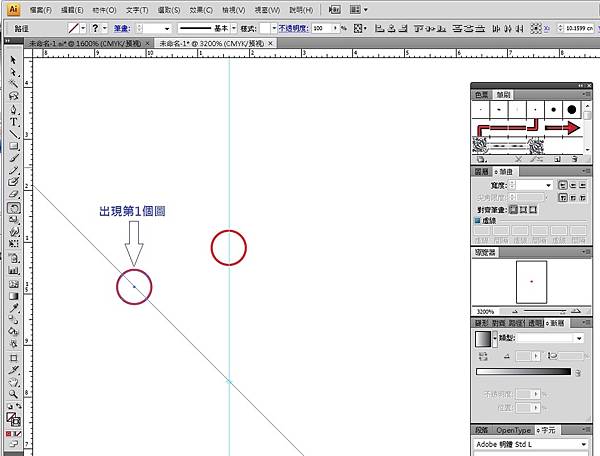600x456 pixels.
Task: Open the stroke color dropdown in control bar
Action: tap(83, 28)
